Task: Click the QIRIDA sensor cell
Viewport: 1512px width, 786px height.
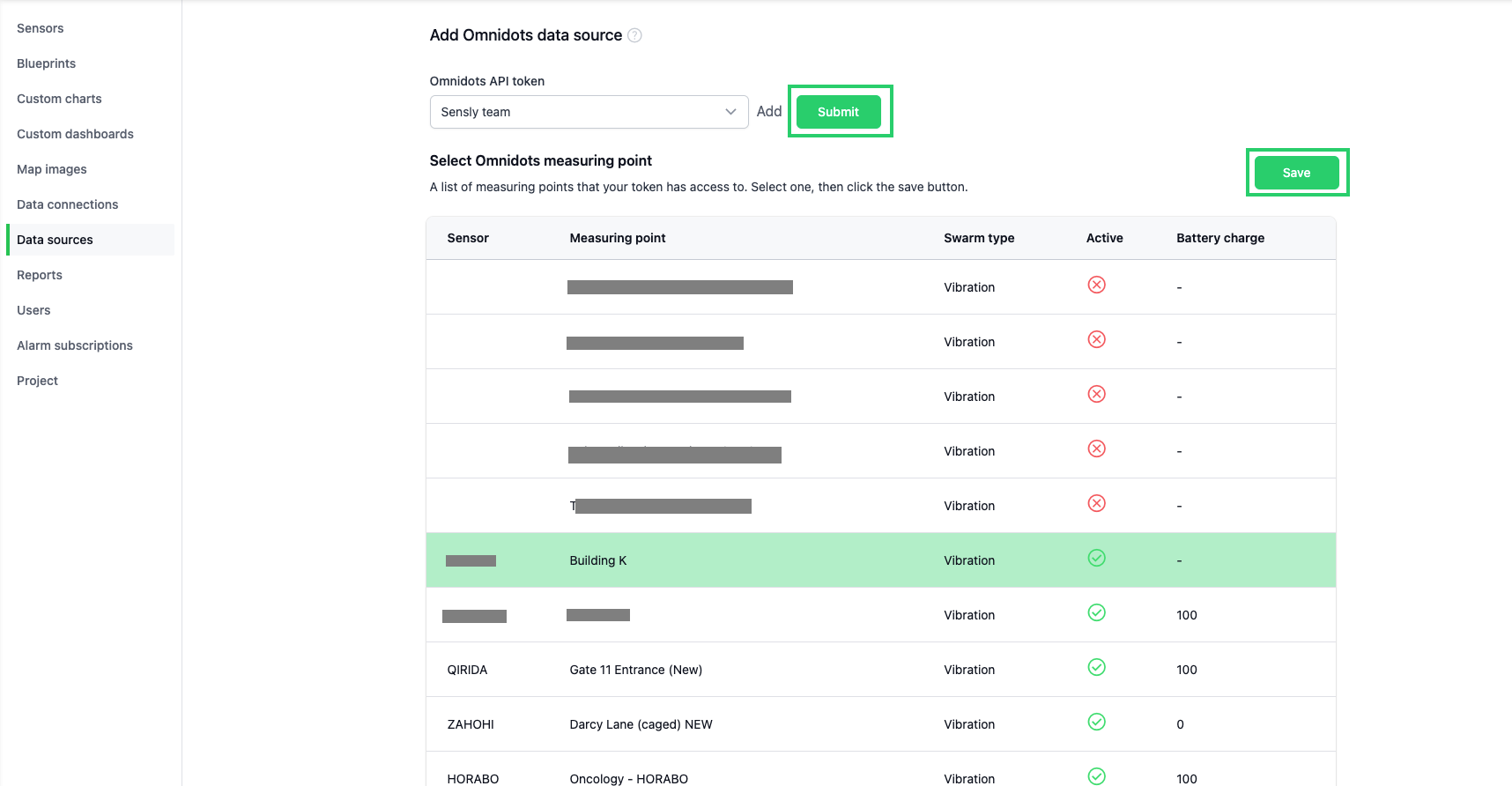Action: [467, 670]
